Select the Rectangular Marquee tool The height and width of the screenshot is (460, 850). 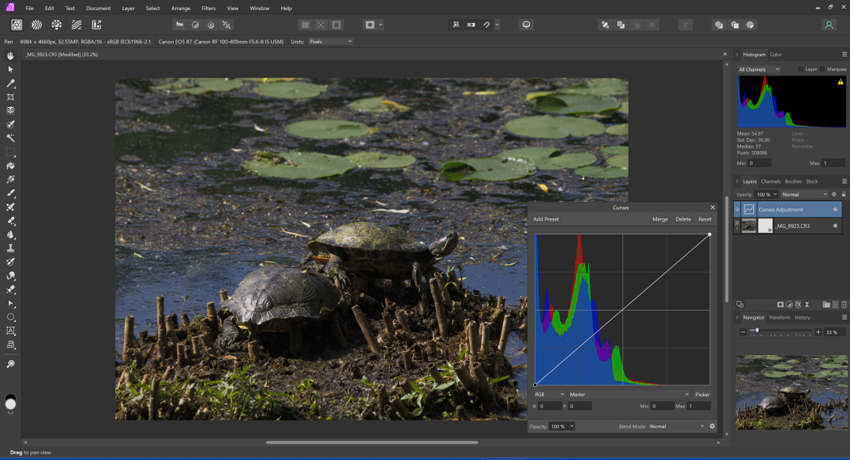(10, 152)
